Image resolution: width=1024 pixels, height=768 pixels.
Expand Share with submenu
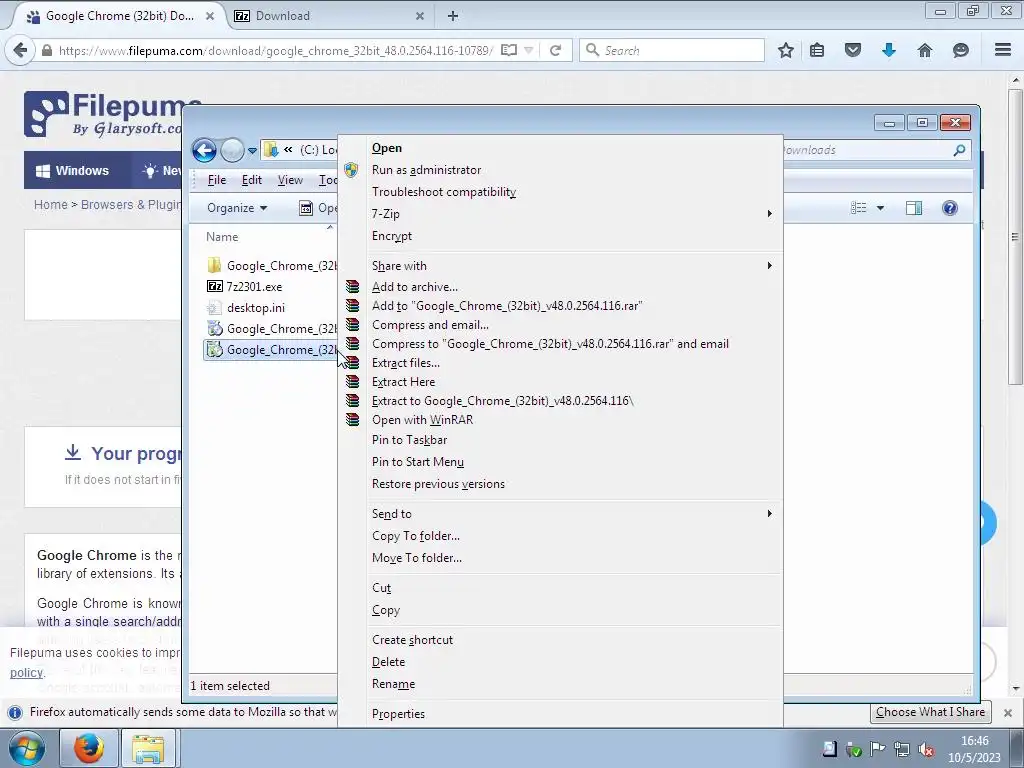click(571, 266)
